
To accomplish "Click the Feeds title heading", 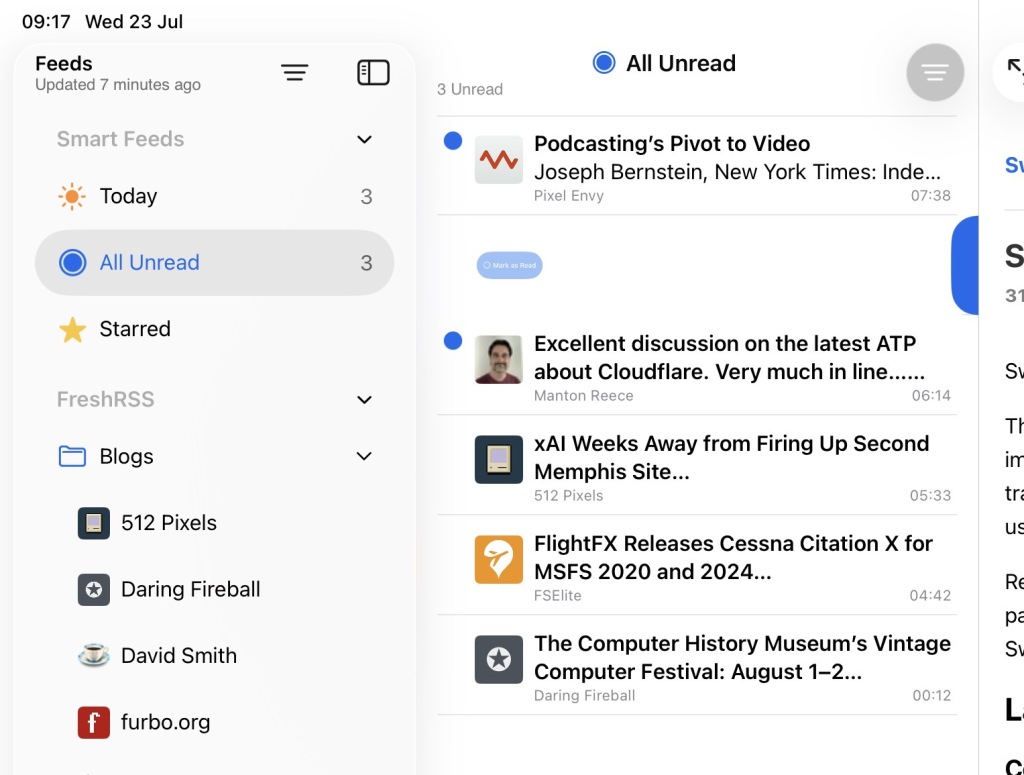I will [64, 63].
